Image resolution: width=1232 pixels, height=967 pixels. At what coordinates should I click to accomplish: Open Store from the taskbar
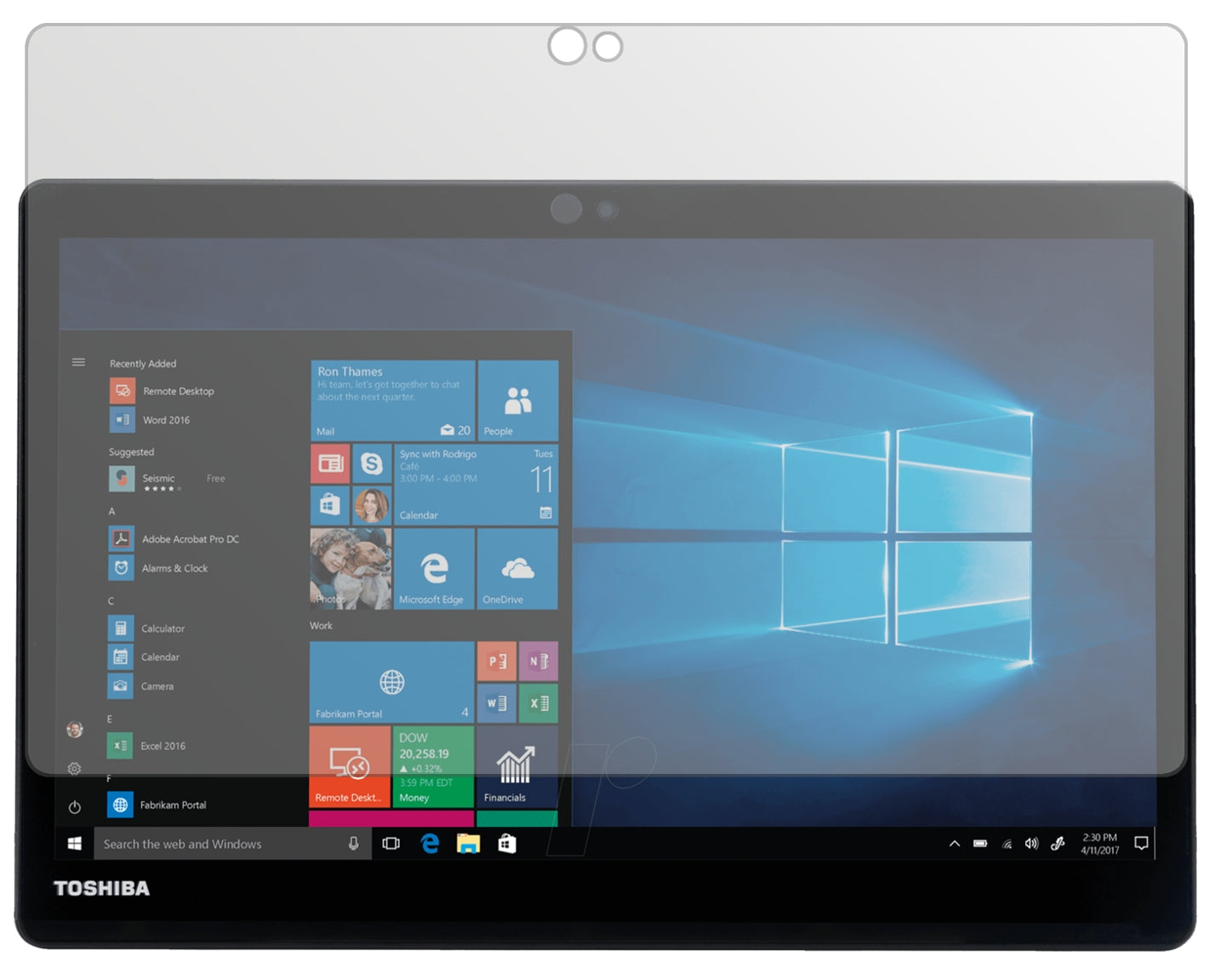click(x=507, y=844)
